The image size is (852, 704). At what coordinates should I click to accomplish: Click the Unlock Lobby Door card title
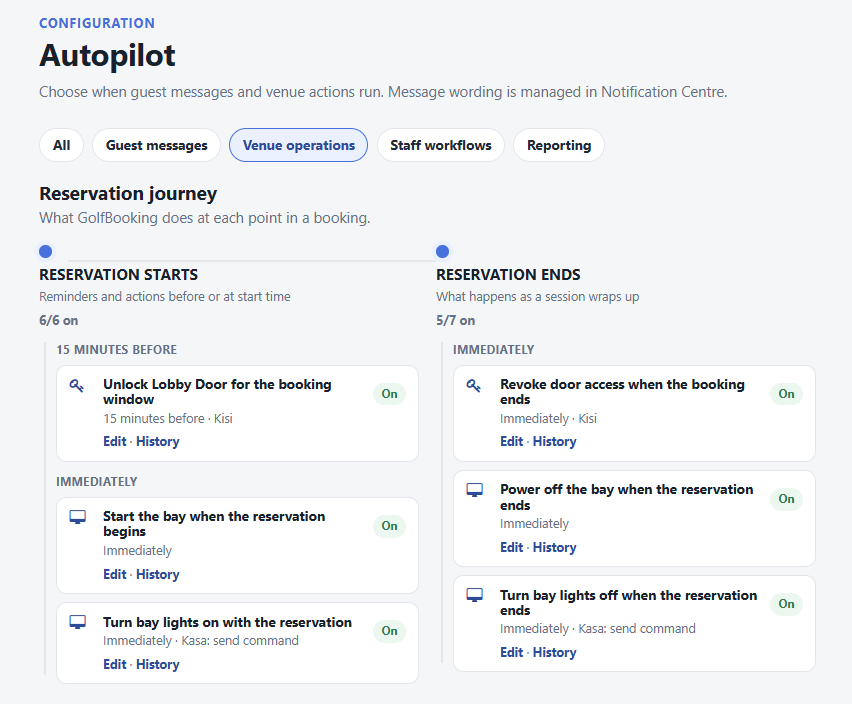pyautogui.click(x=217, y=392)
